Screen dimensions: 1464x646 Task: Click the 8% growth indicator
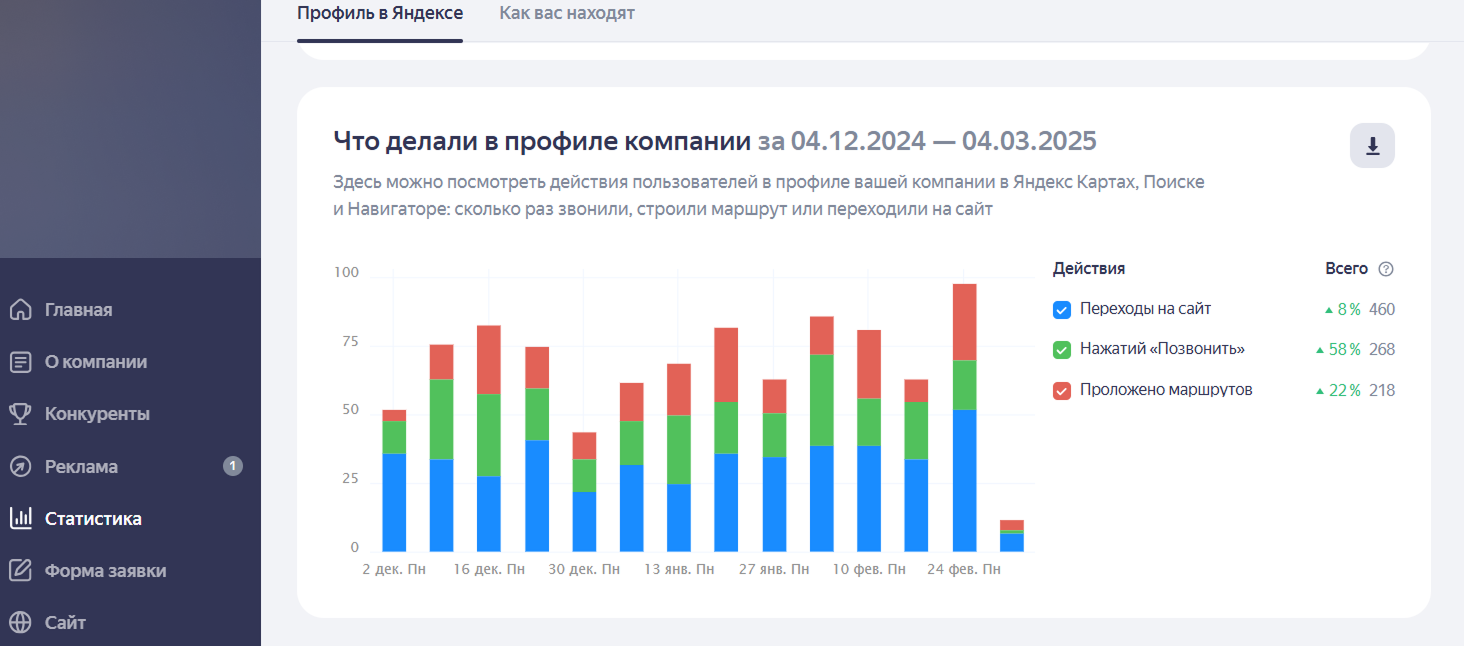(x=1342, y=310)
